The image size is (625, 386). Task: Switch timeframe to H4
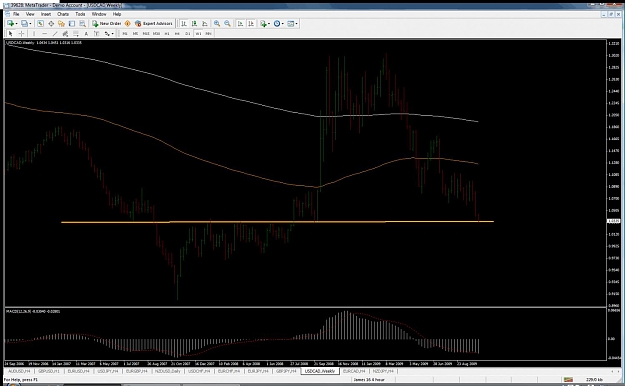click(x=177, y=33)
